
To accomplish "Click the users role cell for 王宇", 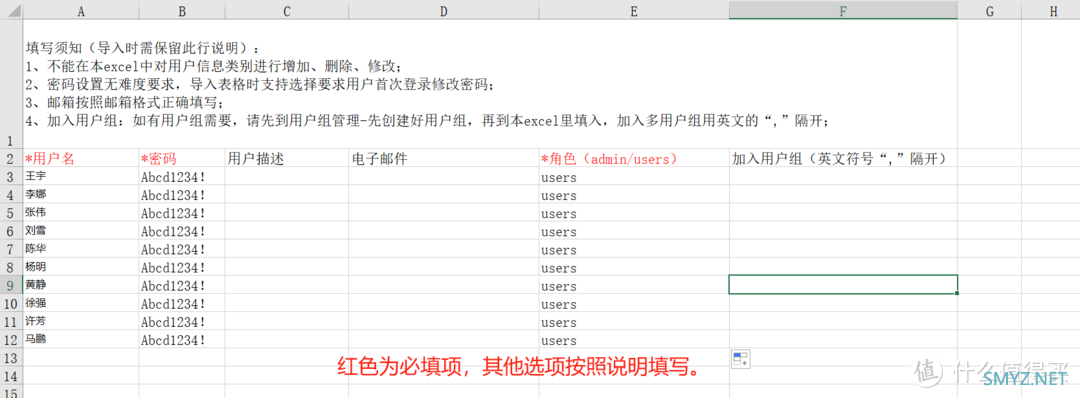I will [x=634, y=177].
